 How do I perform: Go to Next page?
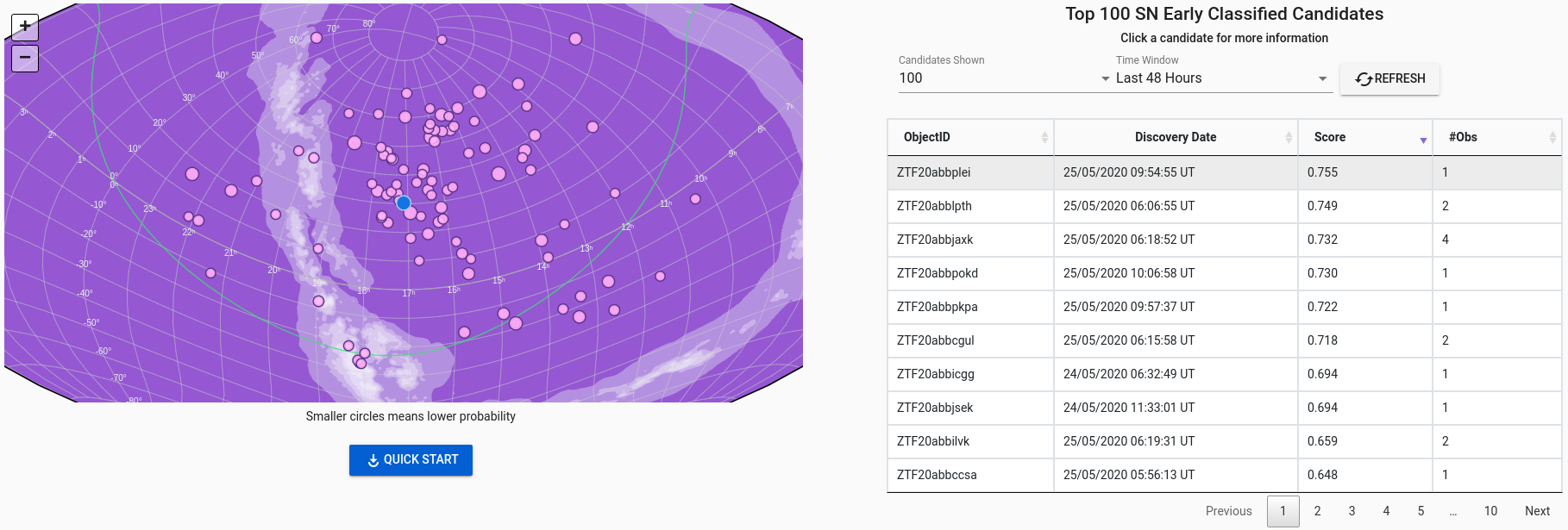click(1537, 511)
